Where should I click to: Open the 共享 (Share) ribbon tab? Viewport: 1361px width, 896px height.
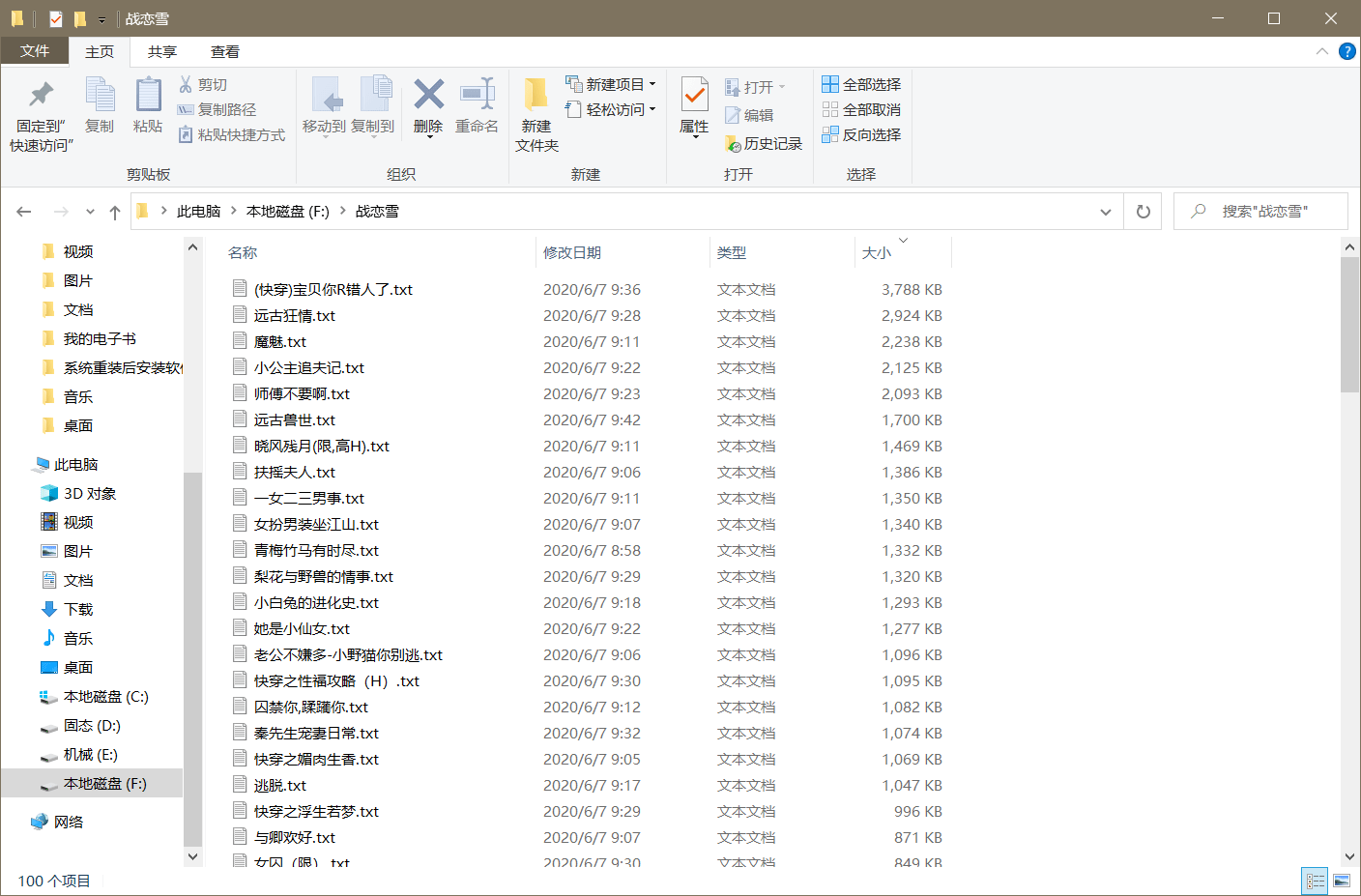tap(162, 52)
